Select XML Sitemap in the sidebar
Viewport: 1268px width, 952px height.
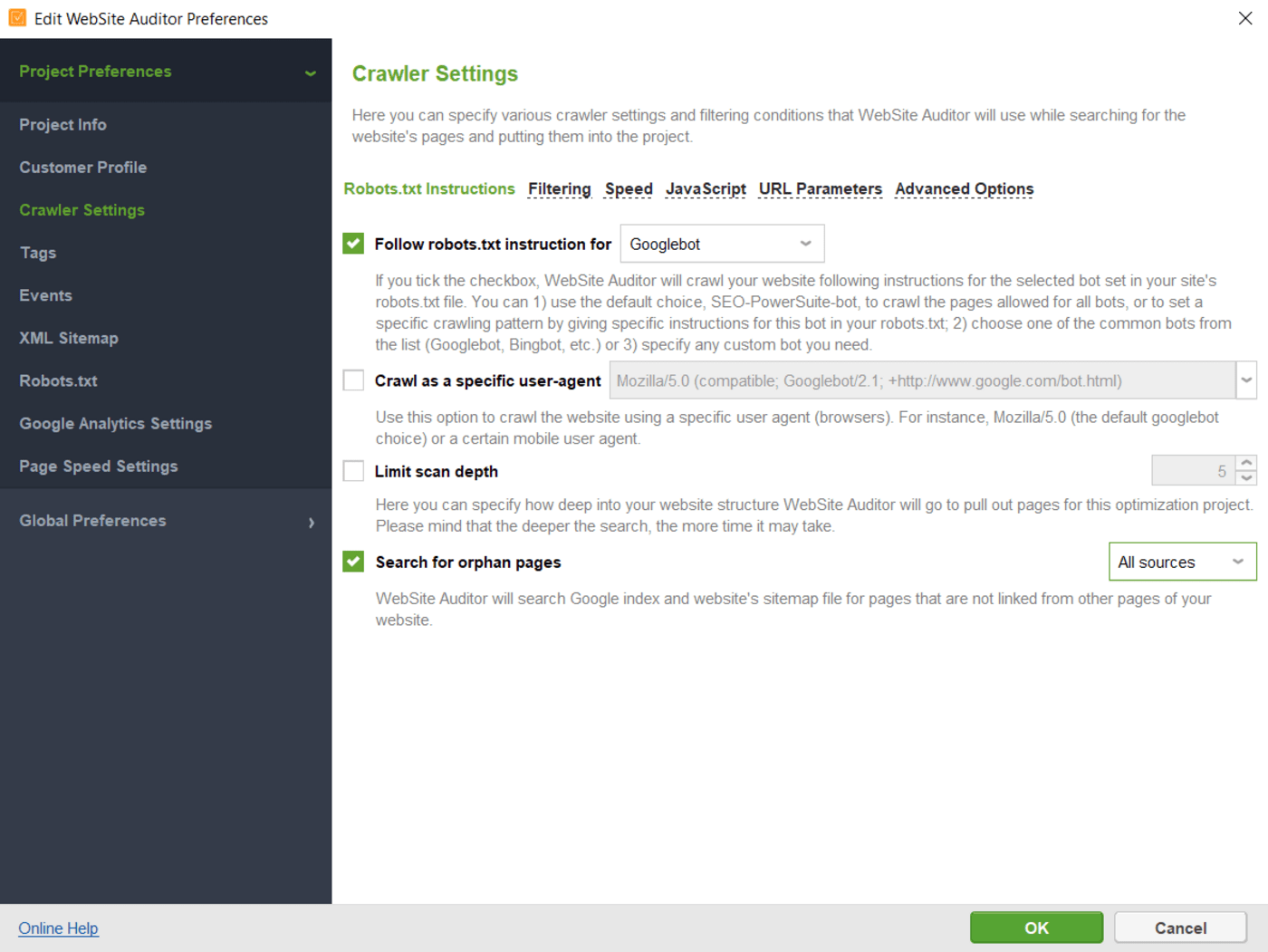(69, 338)
